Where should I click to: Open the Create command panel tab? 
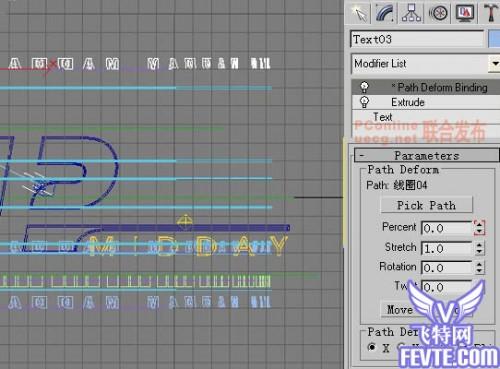point(359,13)
